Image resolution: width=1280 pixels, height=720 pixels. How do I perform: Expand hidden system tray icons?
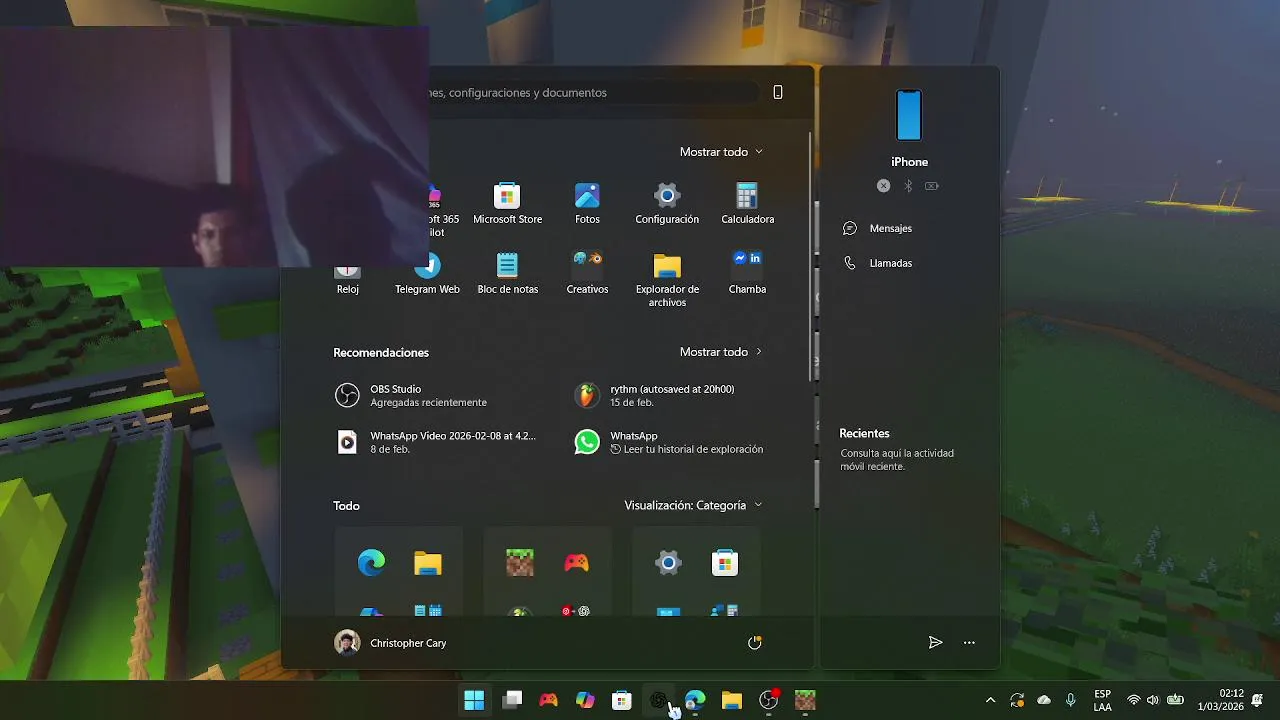pos(990,700)
